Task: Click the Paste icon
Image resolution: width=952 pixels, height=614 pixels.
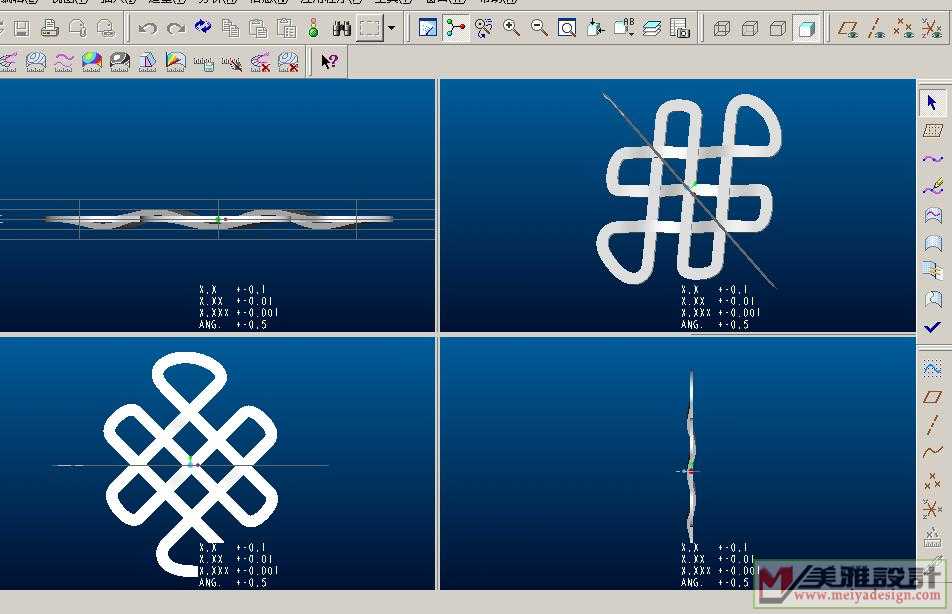Action: click(259, 28)
